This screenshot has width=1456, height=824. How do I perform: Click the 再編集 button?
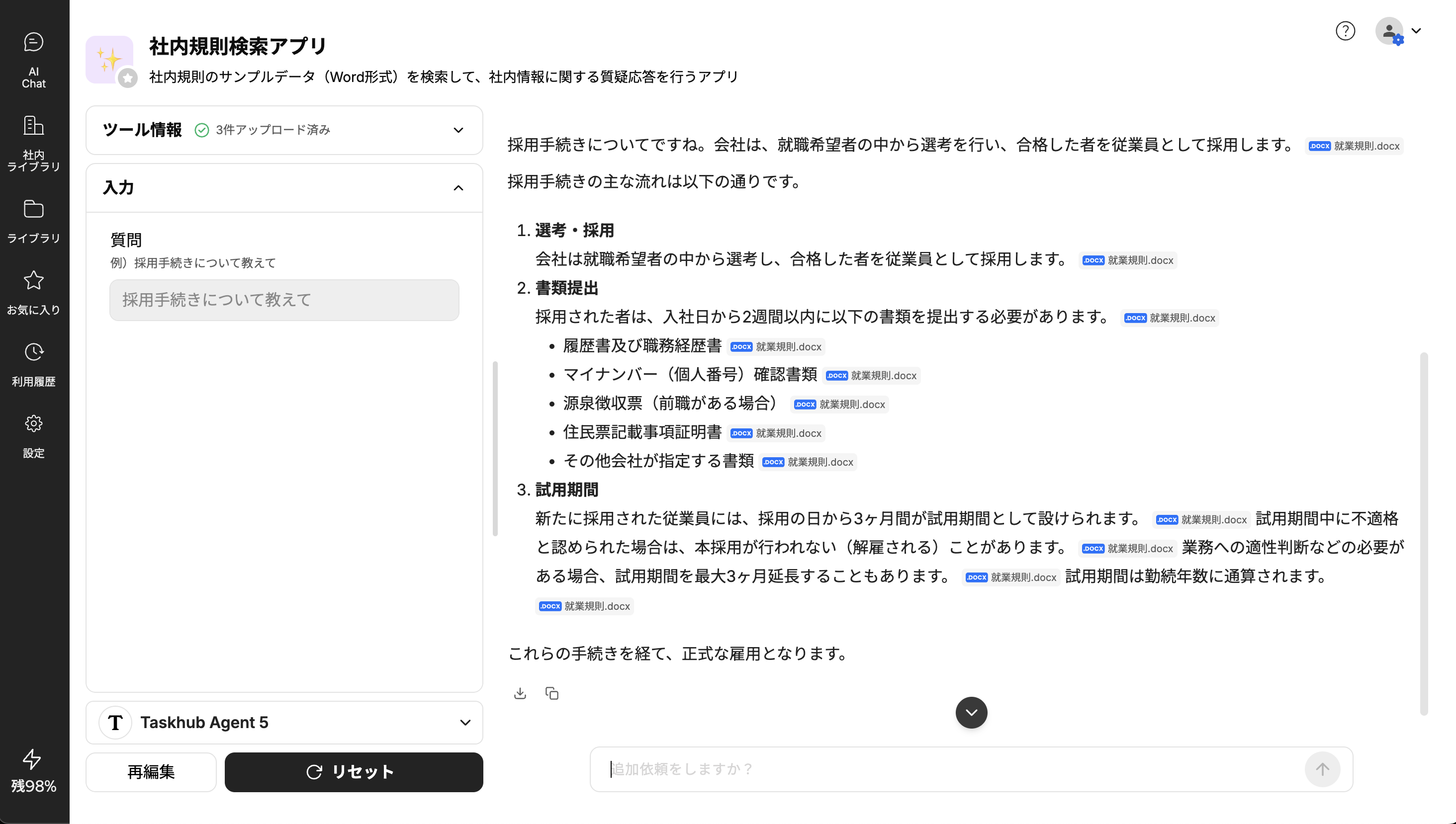pyautogui.click(x=151, y=772)
